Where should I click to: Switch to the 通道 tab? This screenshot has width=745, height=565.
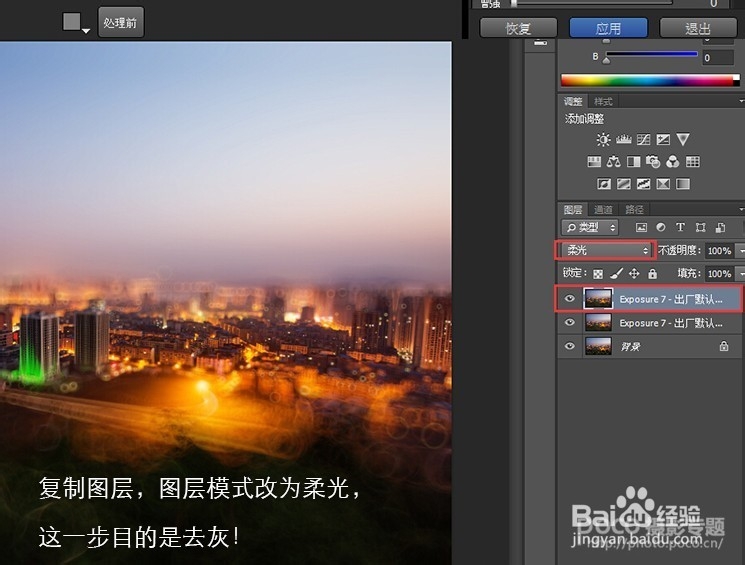coord(603,210)
